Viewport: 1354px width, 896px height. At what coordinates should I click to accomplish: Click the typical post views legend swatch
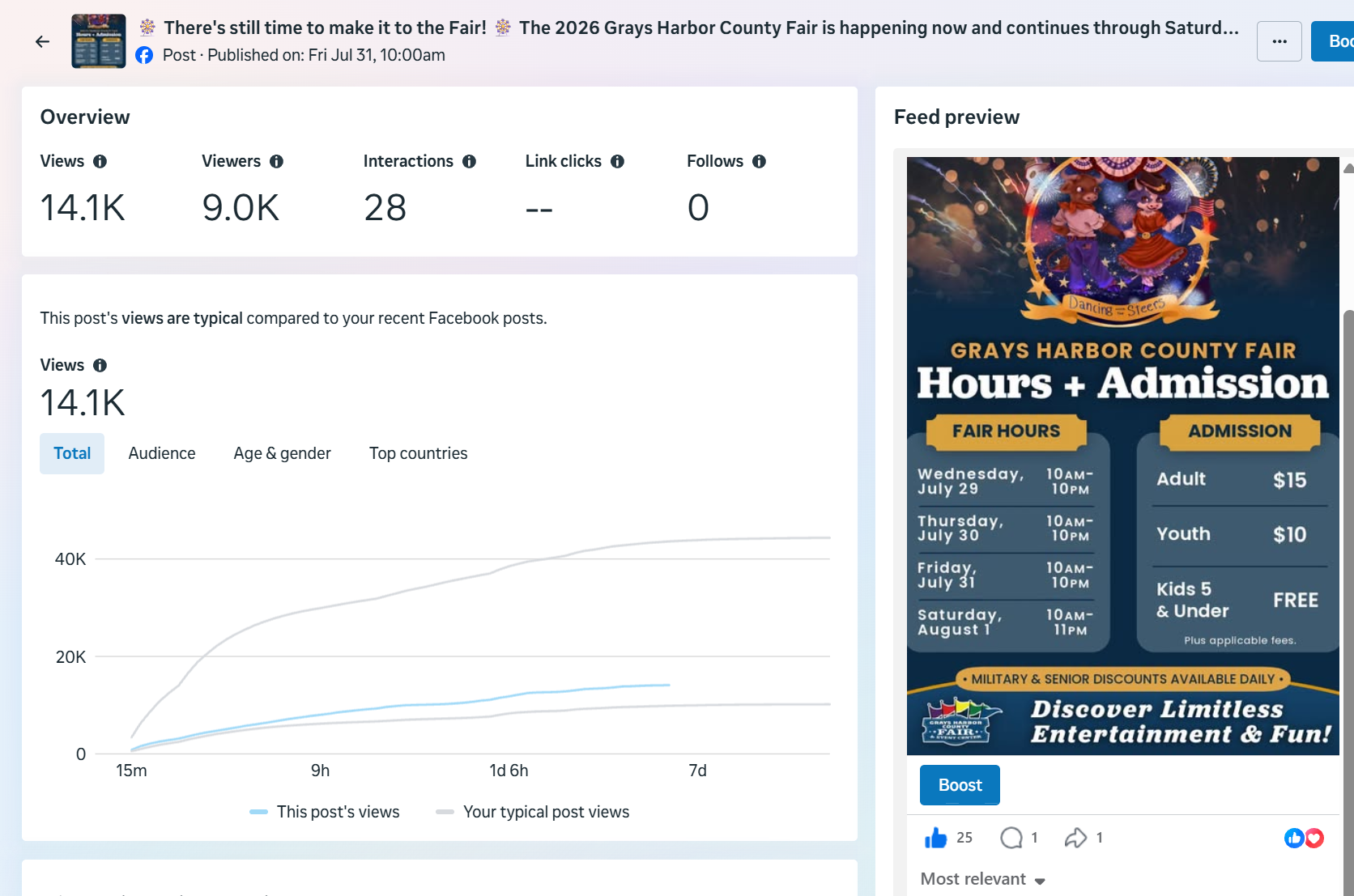(x=445, y=812)
